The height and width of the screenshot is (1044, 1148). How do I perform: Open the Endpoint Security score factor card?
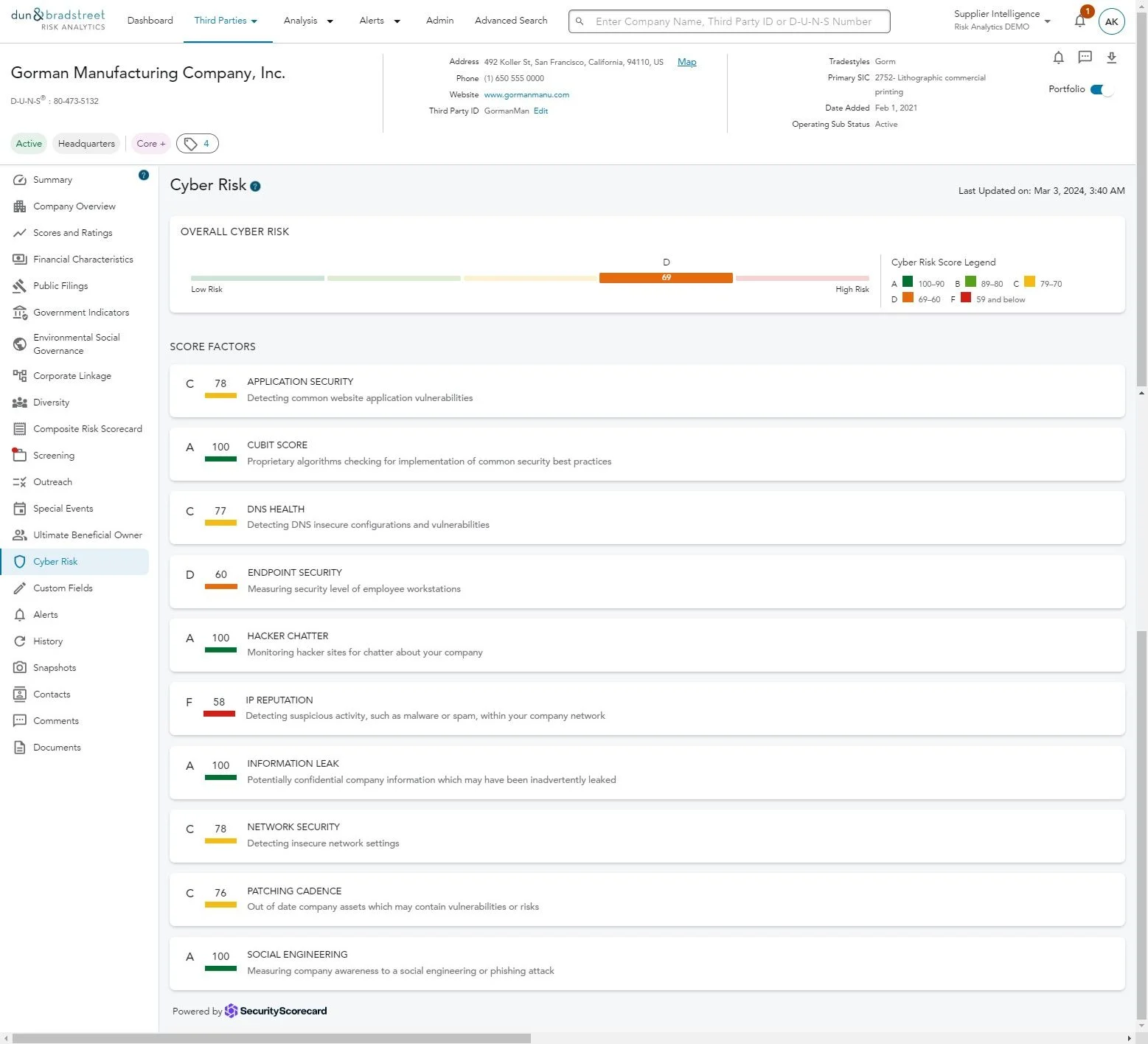(x=647, y=582)
